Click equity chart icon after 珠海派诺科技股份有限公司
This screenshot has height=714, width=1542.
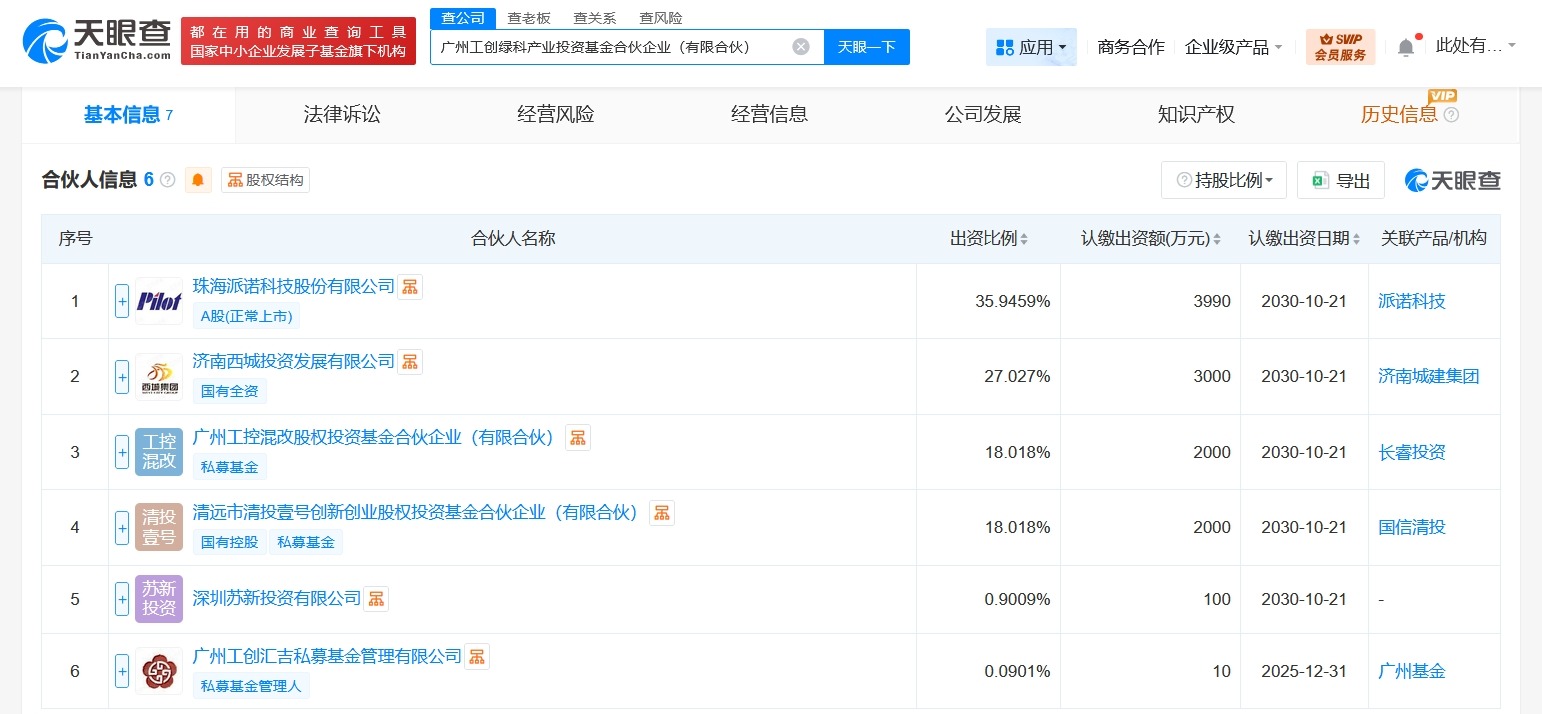click(410, 287)
